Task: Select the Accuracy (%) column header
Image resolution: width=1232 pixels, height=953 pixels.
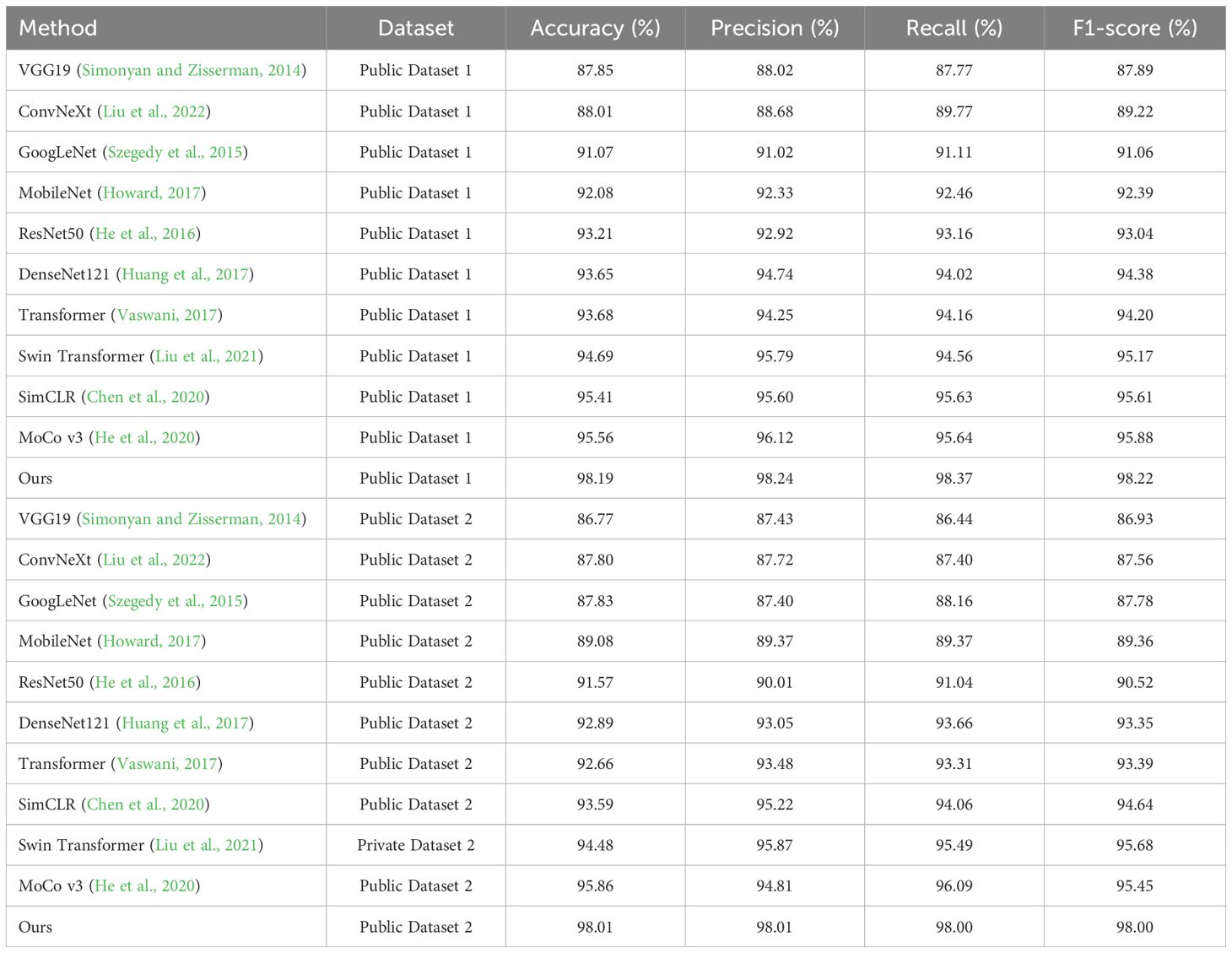Action: point(595,29)
